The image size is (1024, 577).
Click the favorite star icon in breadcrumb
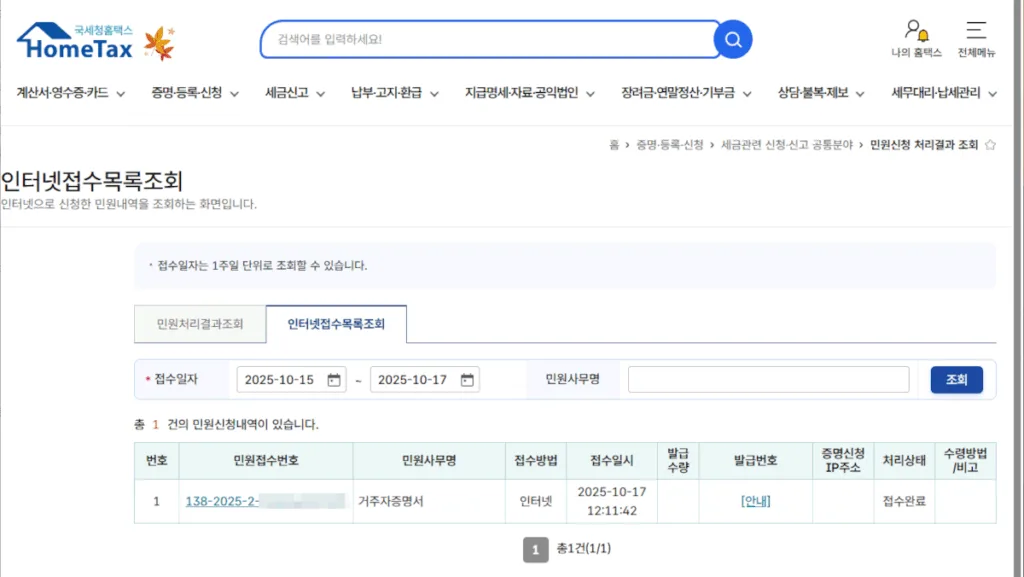990,145
